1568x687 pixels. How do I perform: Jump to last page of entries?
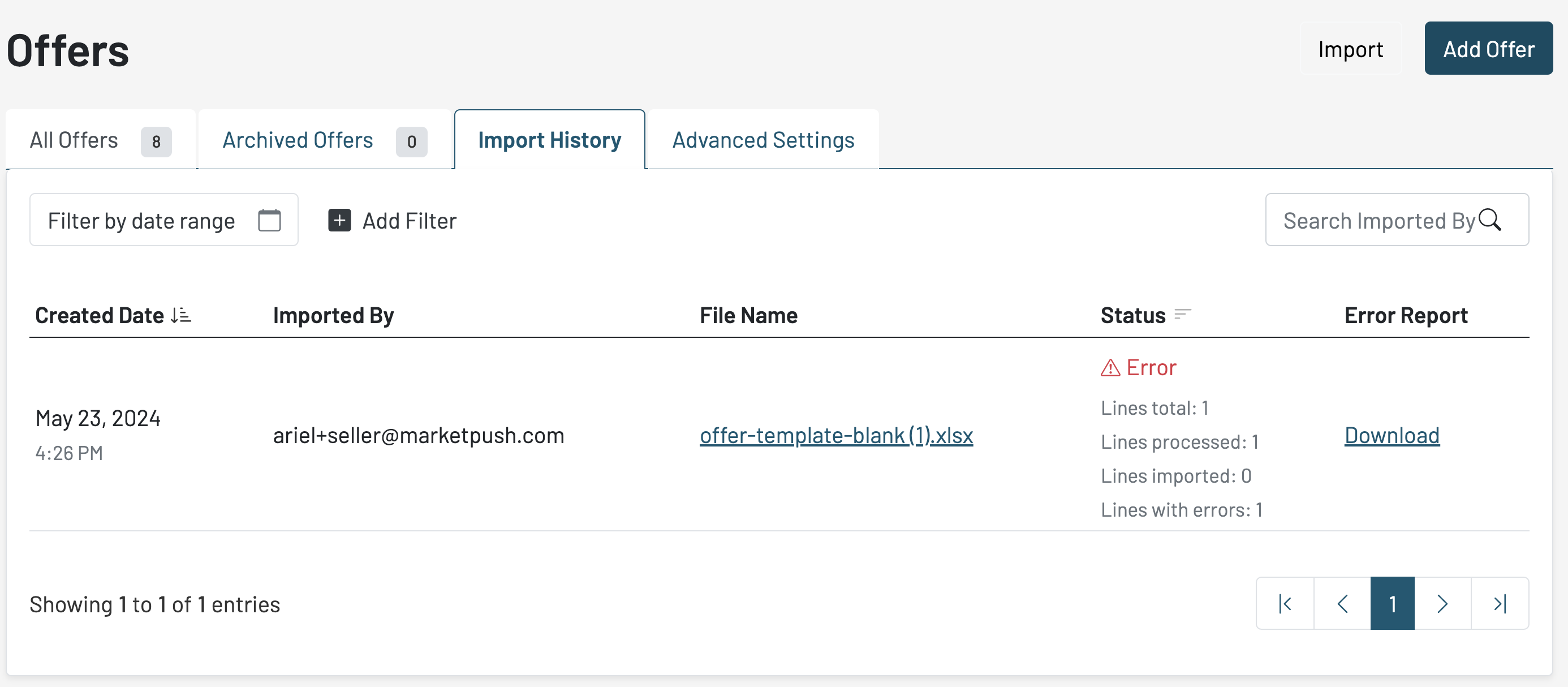(1500, 604)
